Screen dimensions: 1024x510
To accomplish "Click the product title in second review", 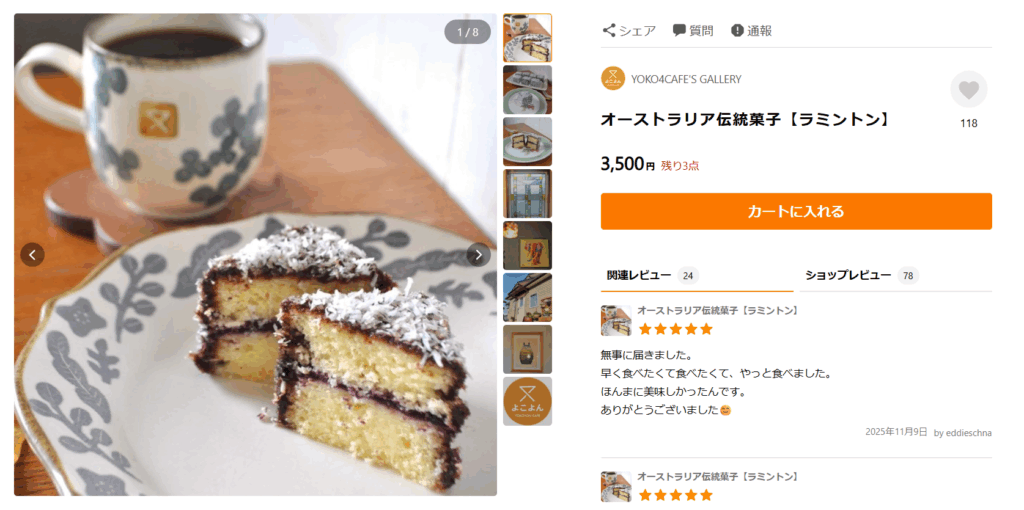I will (717, 477).
